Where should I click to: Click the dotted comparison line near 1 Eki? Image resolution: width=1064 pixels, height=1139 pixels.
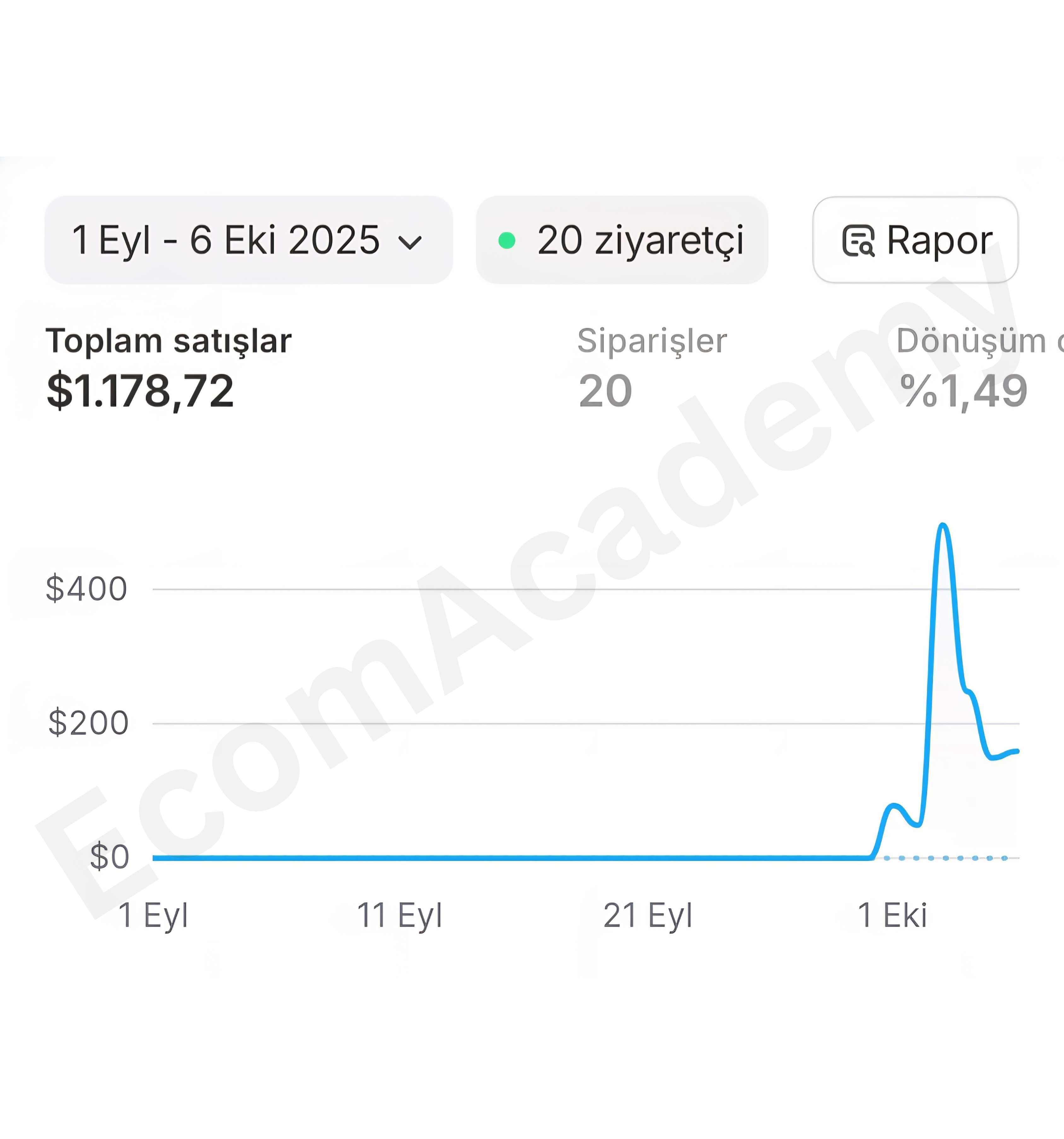(945, 858)
